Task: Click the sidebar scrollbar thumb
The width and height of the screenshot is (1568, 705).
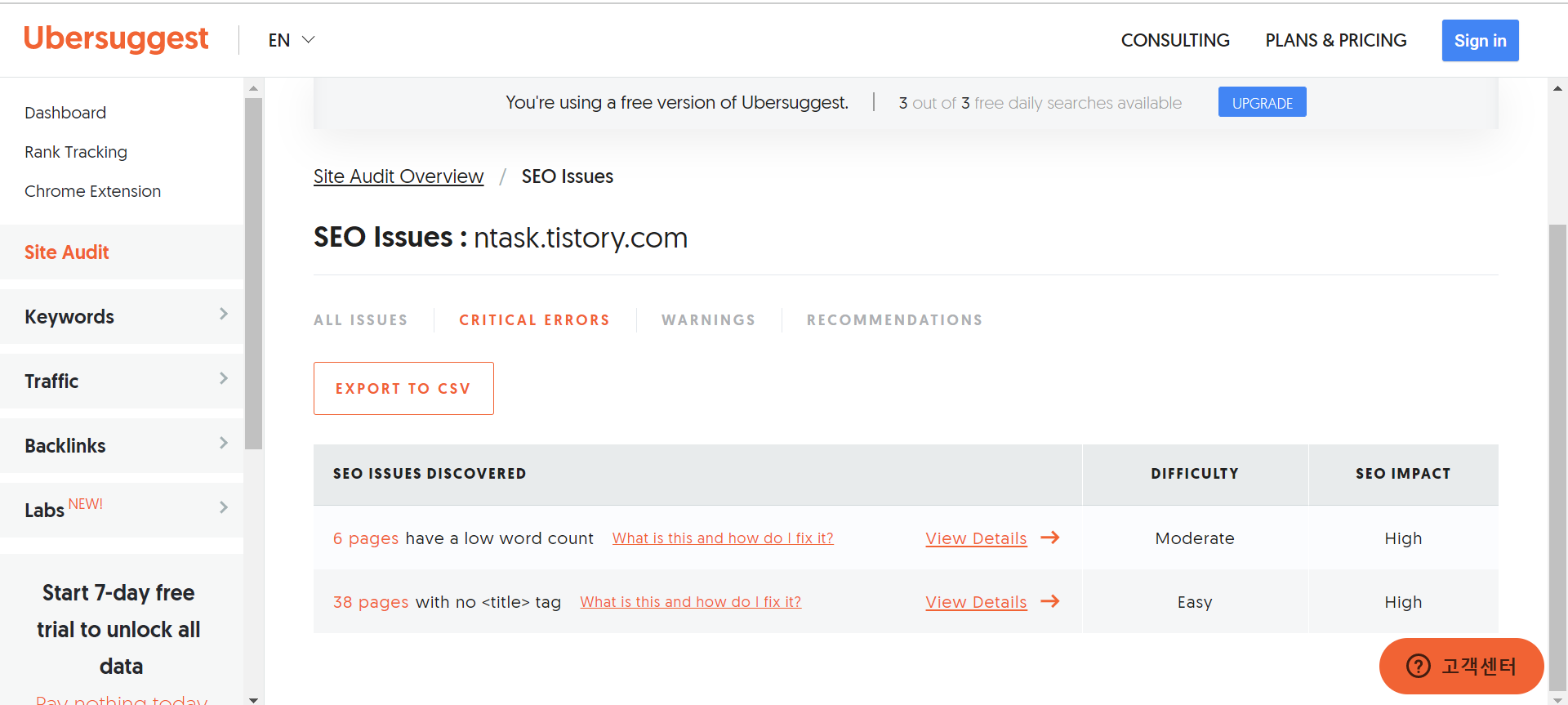Action: pos(253,274)
